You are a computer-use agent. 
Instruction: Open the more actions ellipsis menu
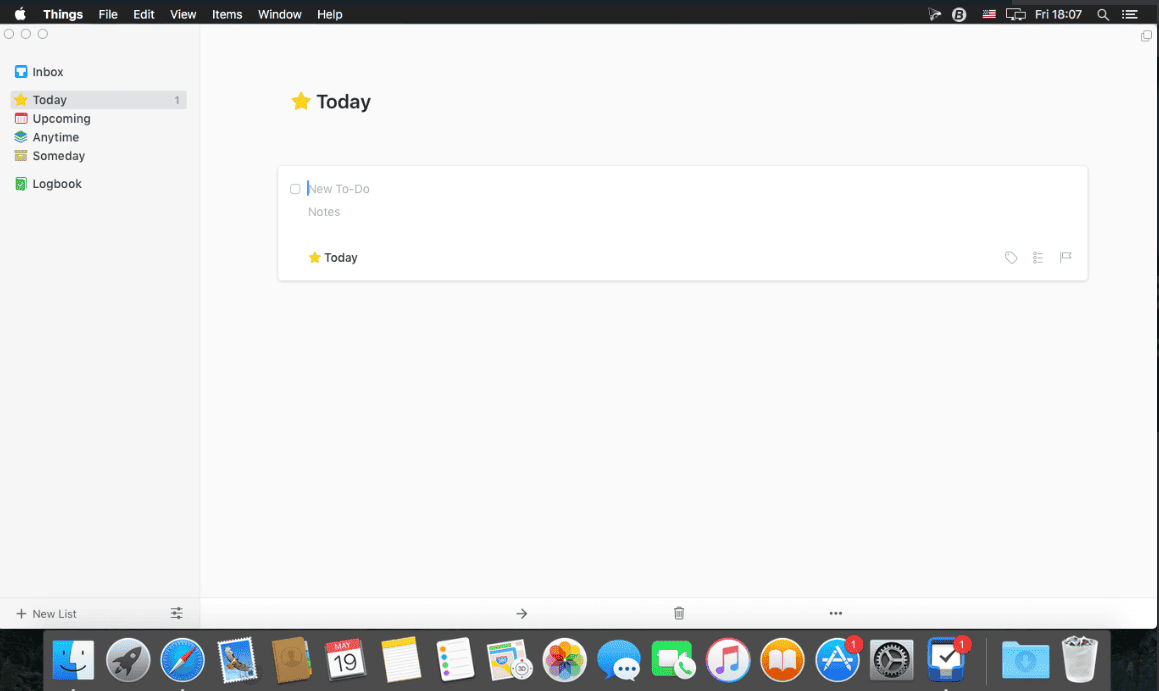pos(835,613)
